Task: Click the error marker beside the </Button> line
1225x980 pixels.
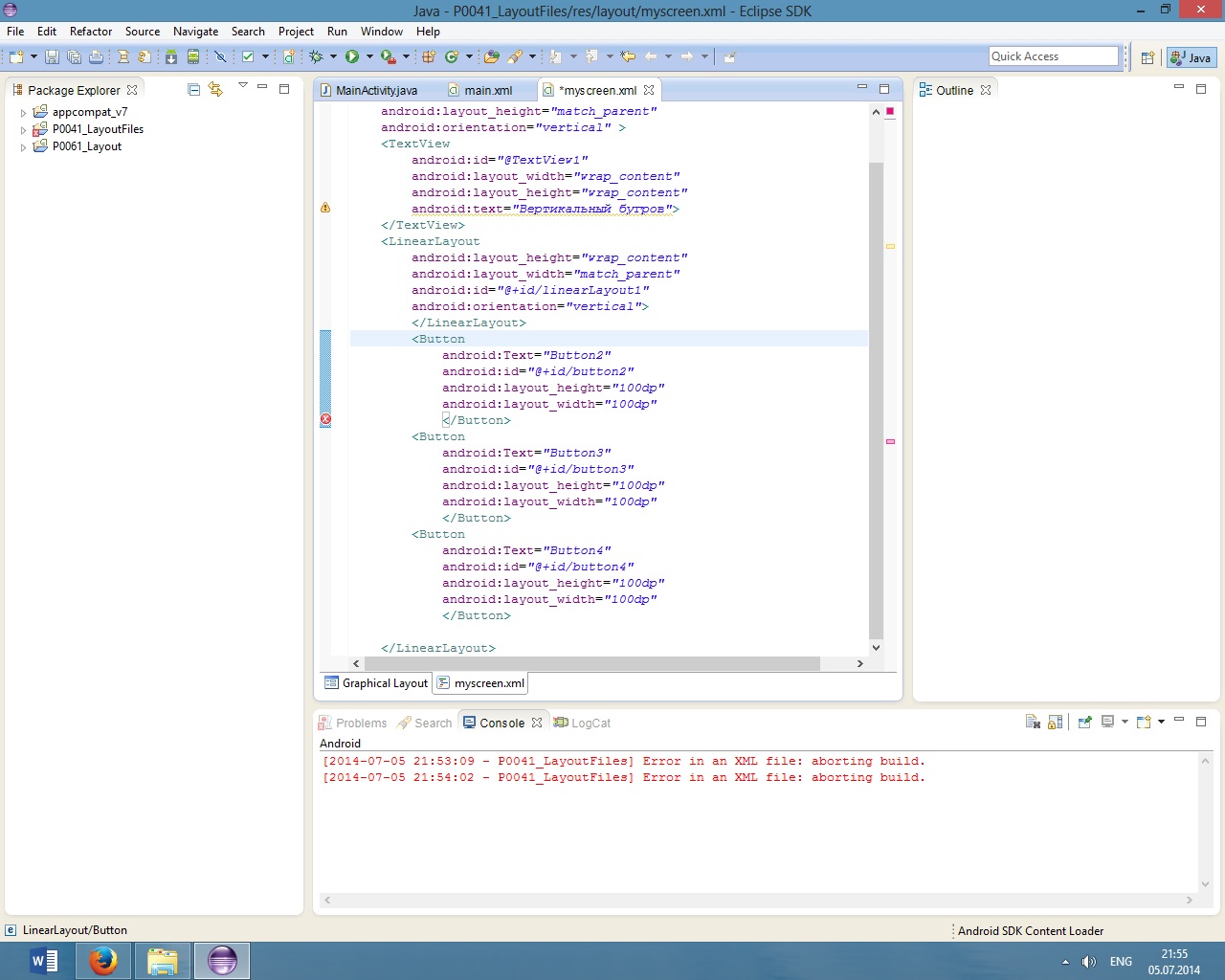Action: pyautogui.click(x=325, y=419)
